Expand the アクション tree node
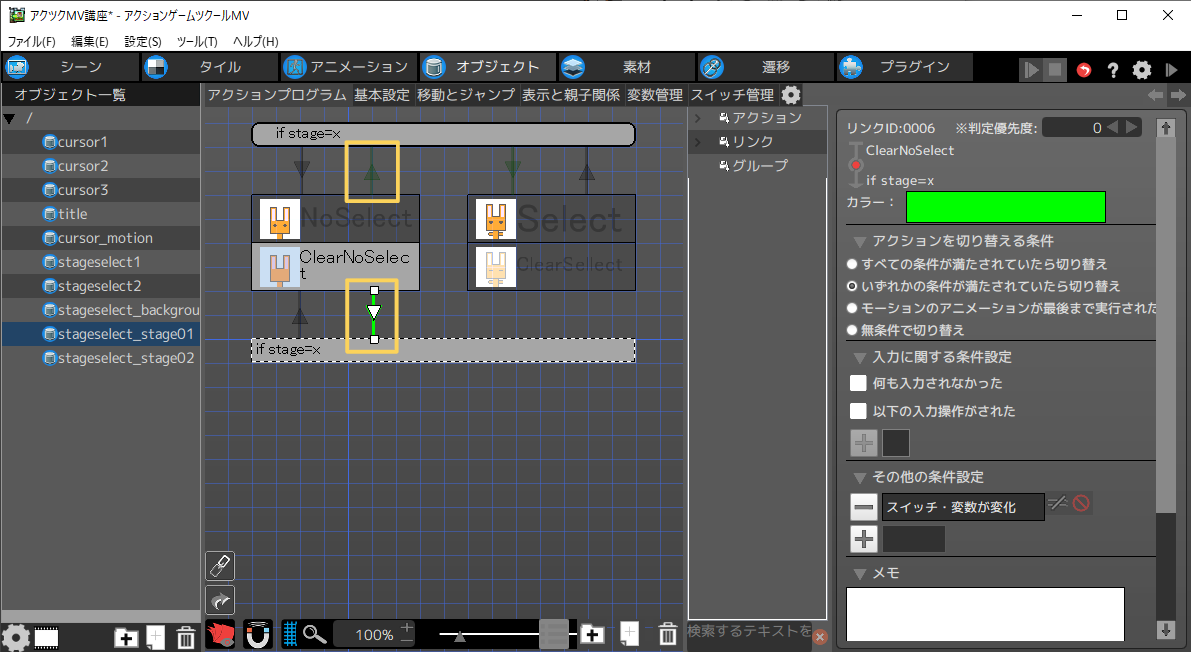 coord(697,118)
